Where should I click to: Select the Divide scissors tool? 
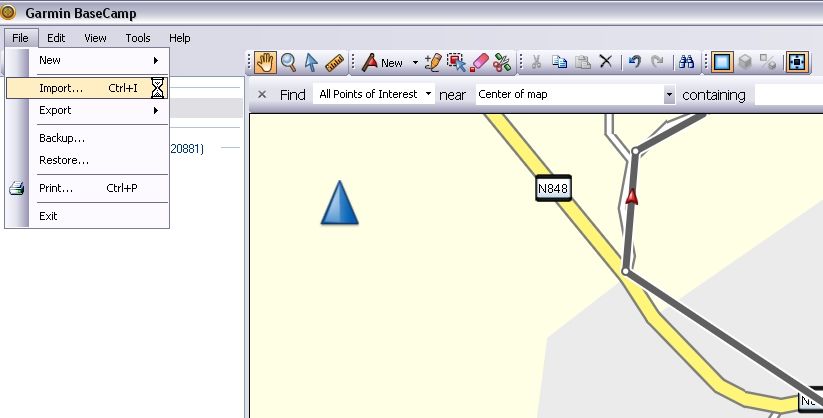coord(502,62)
